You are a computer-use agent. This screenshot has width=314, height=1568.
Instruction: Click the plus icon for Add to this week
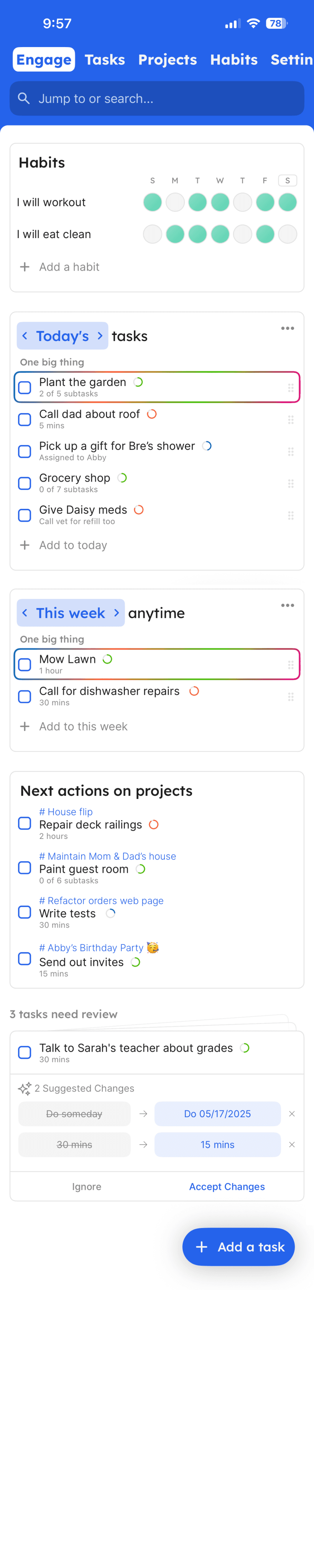click(x=25, y=726)
